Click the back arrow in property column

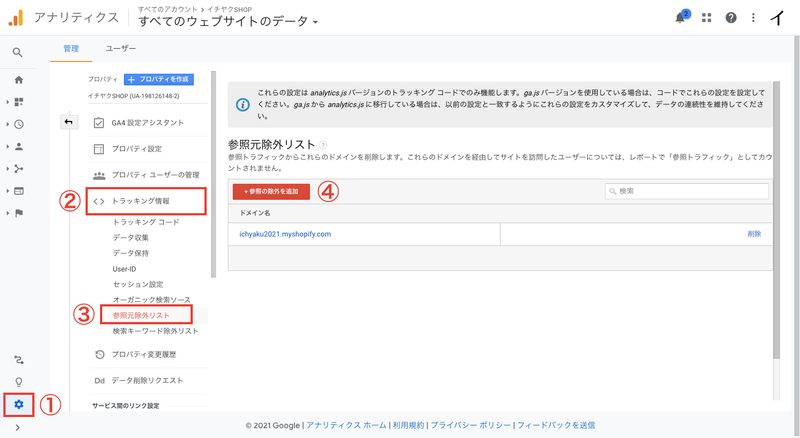tap(69, 122)
